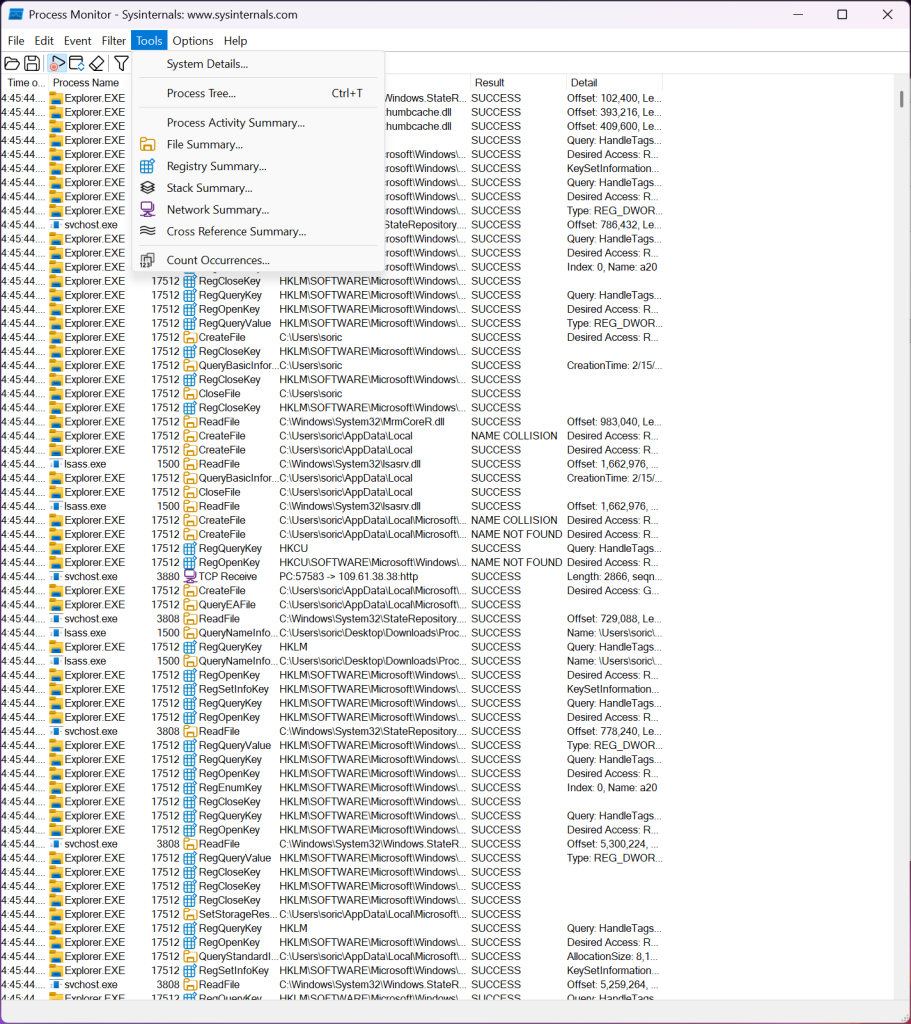
Task: Click the QueryEAFile operation text
Action: 227,605
